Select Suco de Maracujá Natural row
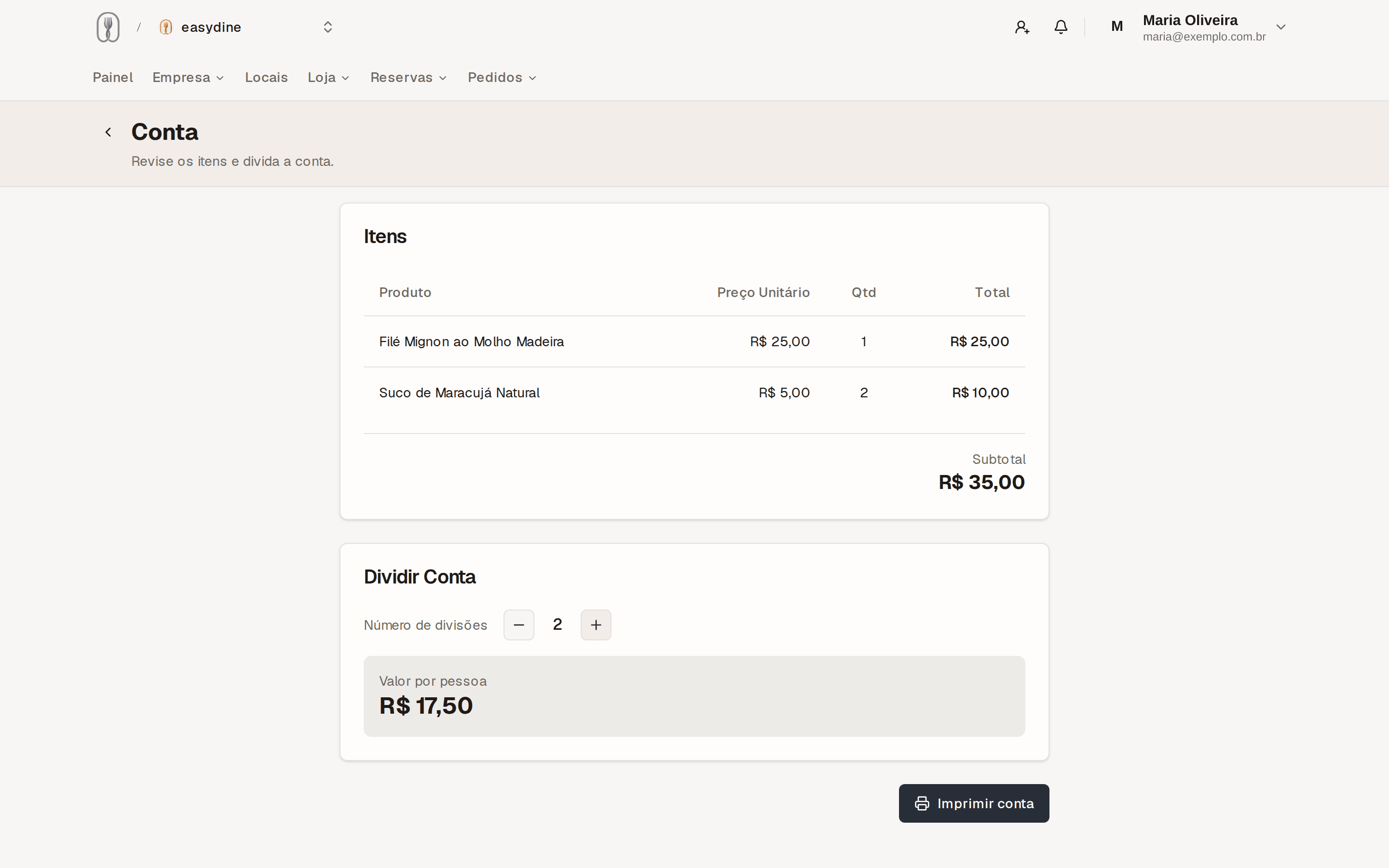 694,393
